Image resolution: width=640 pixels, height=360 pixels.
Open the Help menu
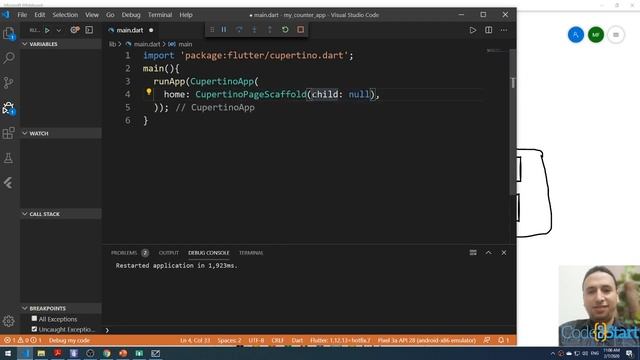point(186,15)
